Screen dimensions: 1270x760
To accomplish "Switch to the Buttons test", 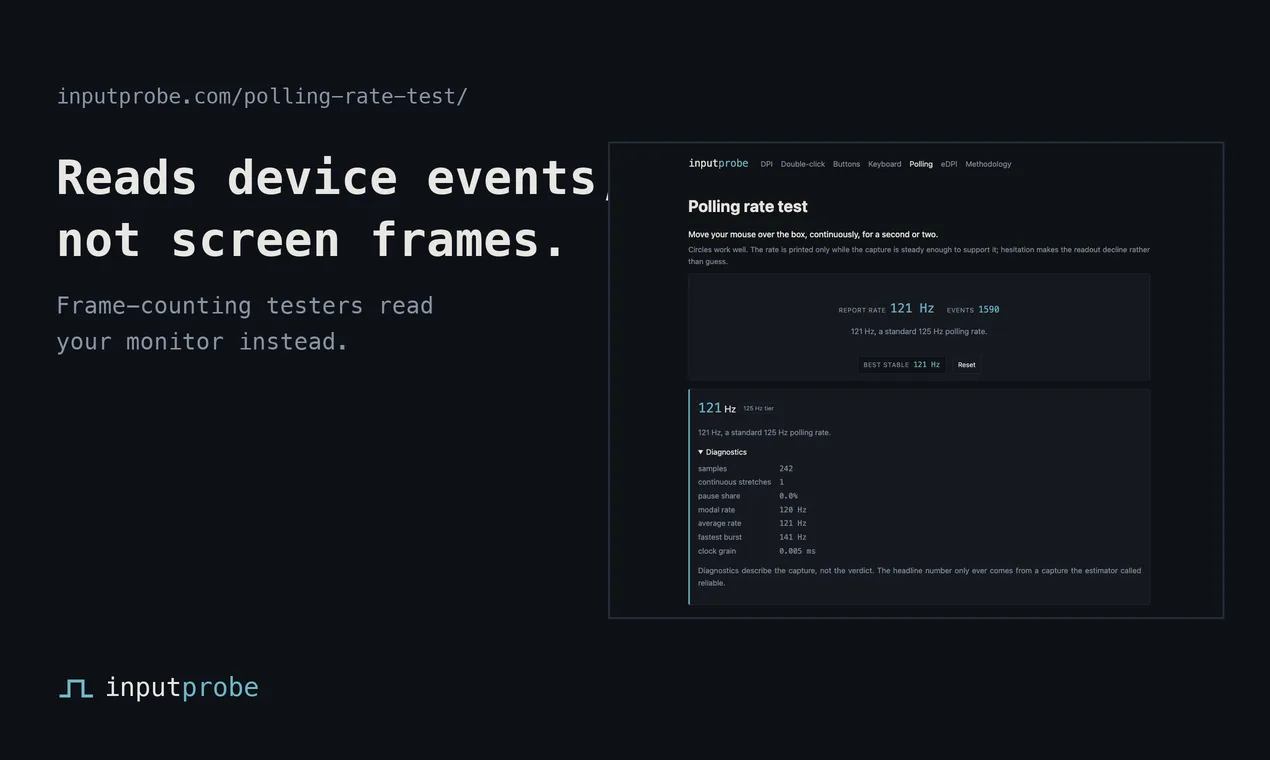I will click(846, 164).
